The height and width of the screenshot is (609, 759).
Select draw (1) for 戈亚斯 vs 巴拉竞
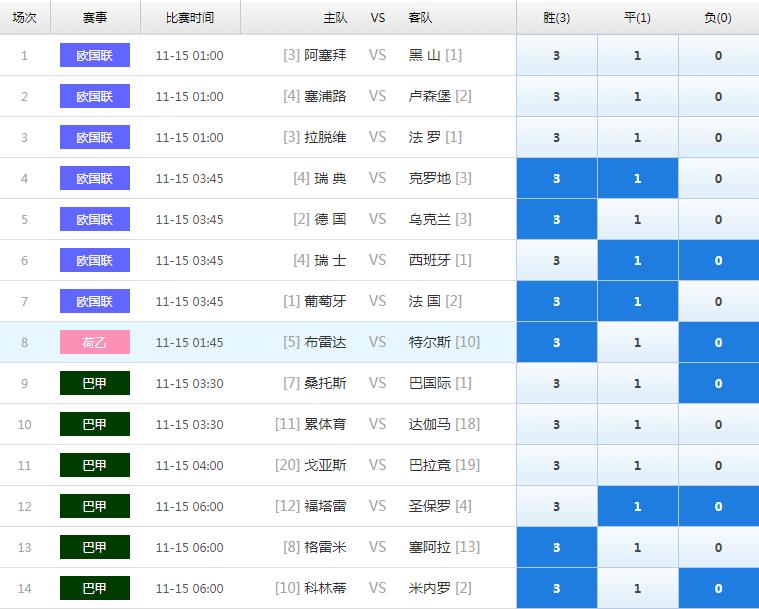pyautogui.click(x=638, y=465)
